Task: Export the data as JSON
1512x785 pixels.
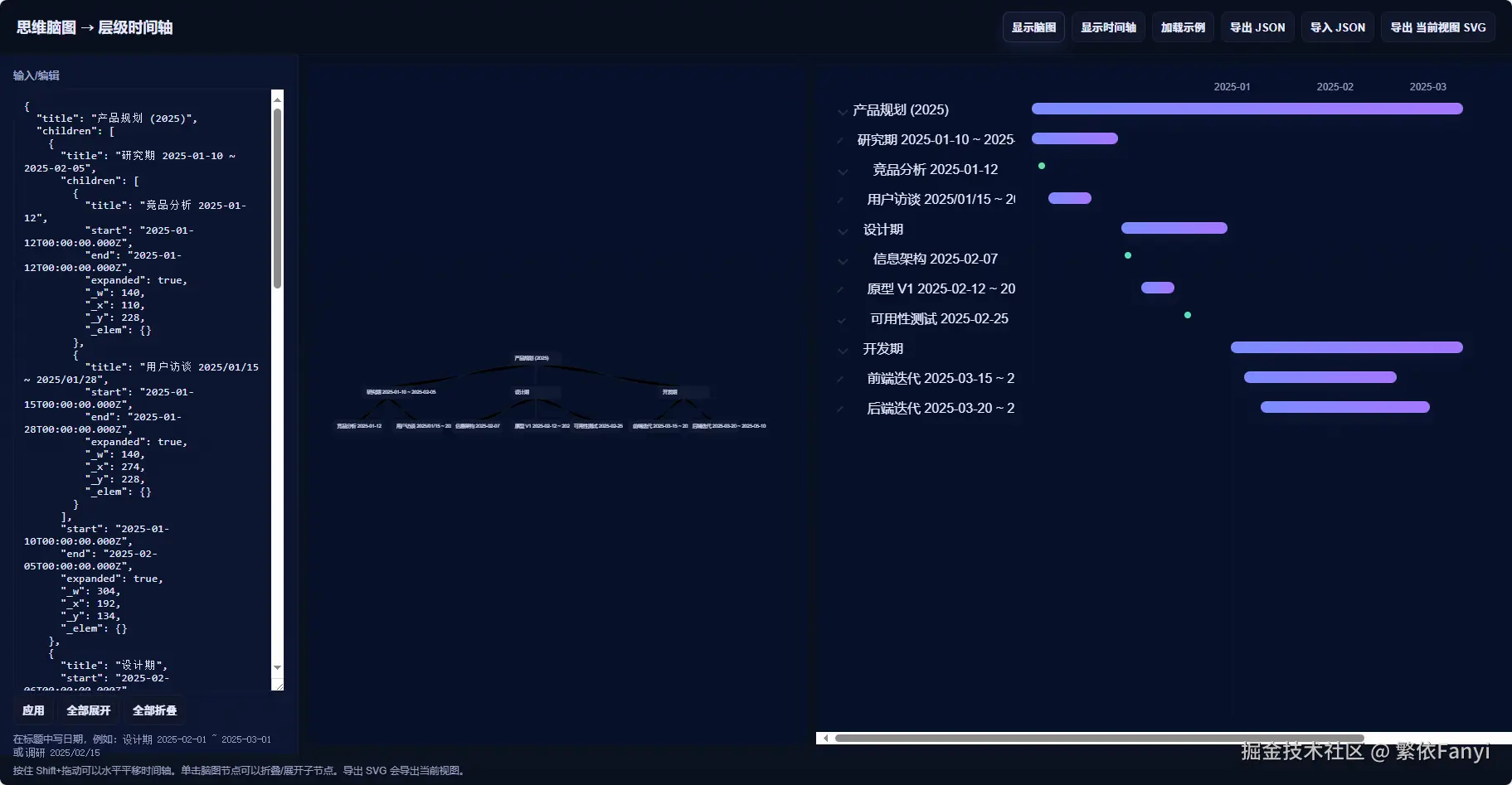Action: click(x=1256, y=27)
